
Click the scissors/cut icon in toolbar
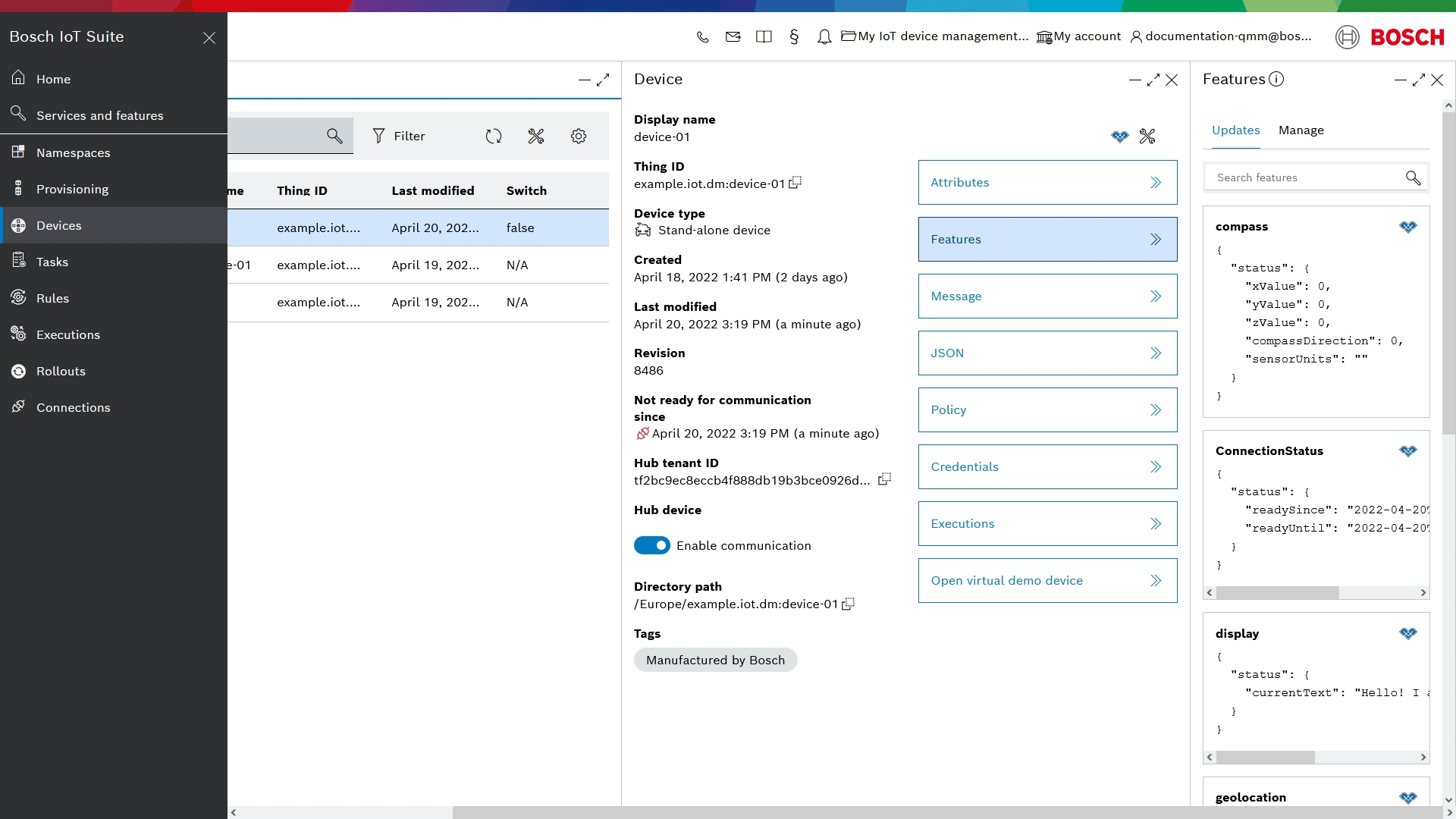[x=536, y=136]
